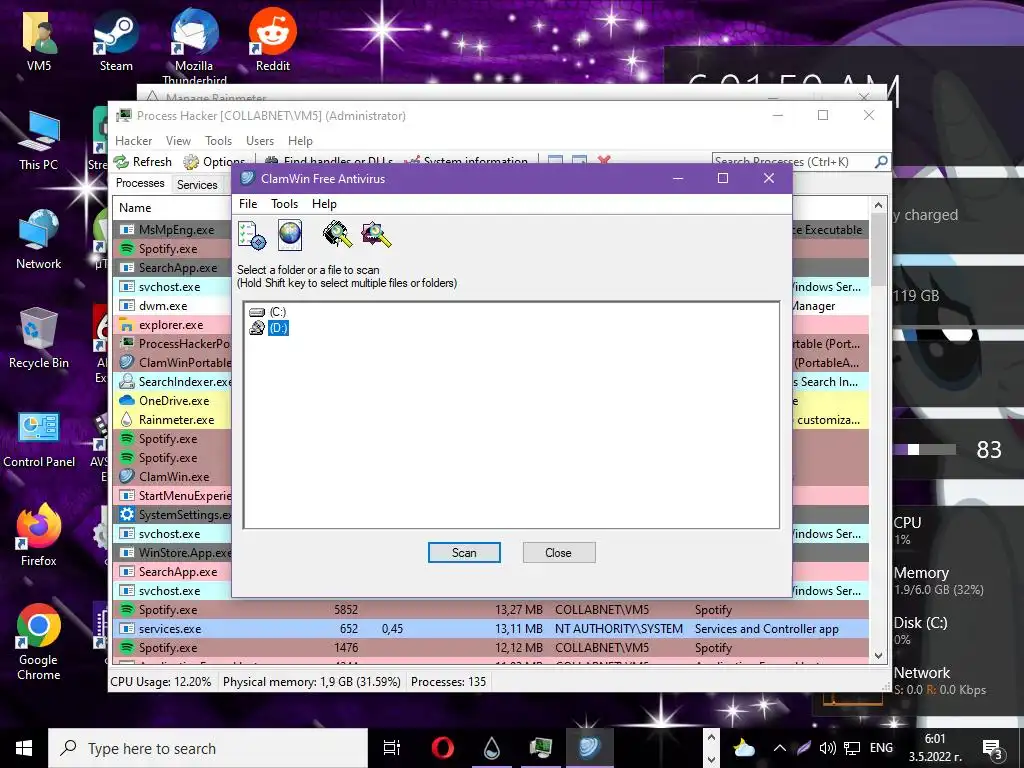Click Refresh in Process Hacker toolbar

click(143, 161)
